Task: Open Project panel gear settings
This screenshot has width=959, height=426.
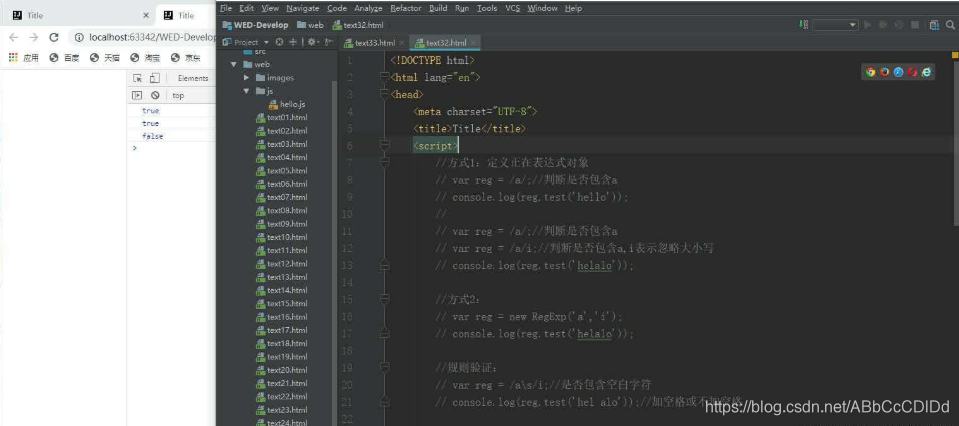Action: click(x=312, y=42)
